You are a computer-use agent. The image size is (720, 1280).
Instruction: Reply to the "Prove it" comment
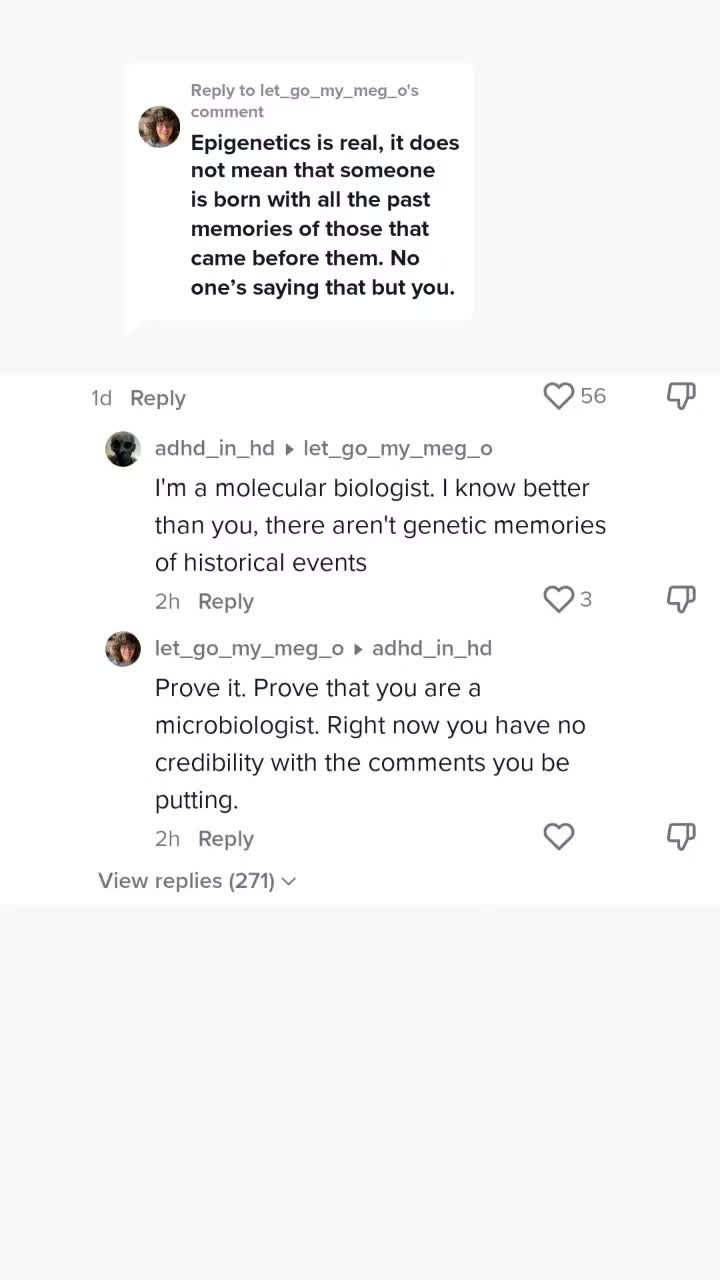pyautogui.click(x=226, y=839)
